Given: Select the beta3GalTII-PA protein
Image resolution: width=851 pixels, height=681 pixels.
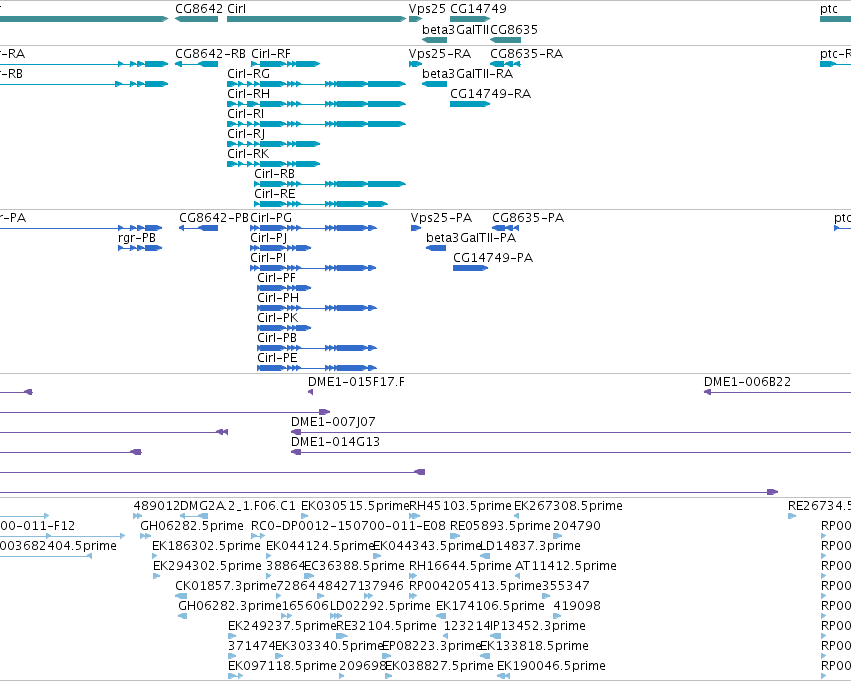Looking at the screenshot, I should click(436, 248).
